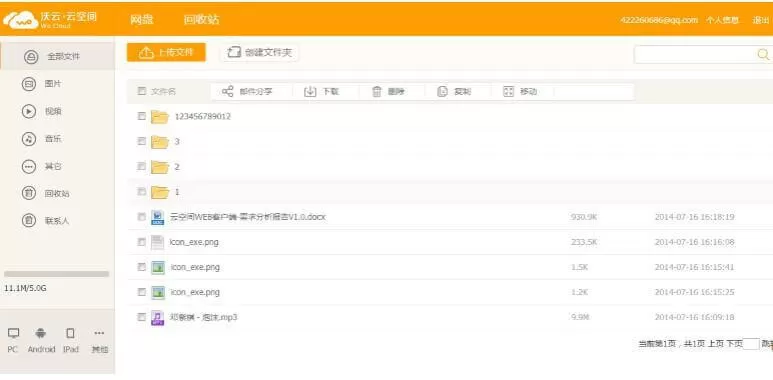Viewport: 773px width, 380px height.
Task: Select the PC client device icon
Action: coord(13,333)
